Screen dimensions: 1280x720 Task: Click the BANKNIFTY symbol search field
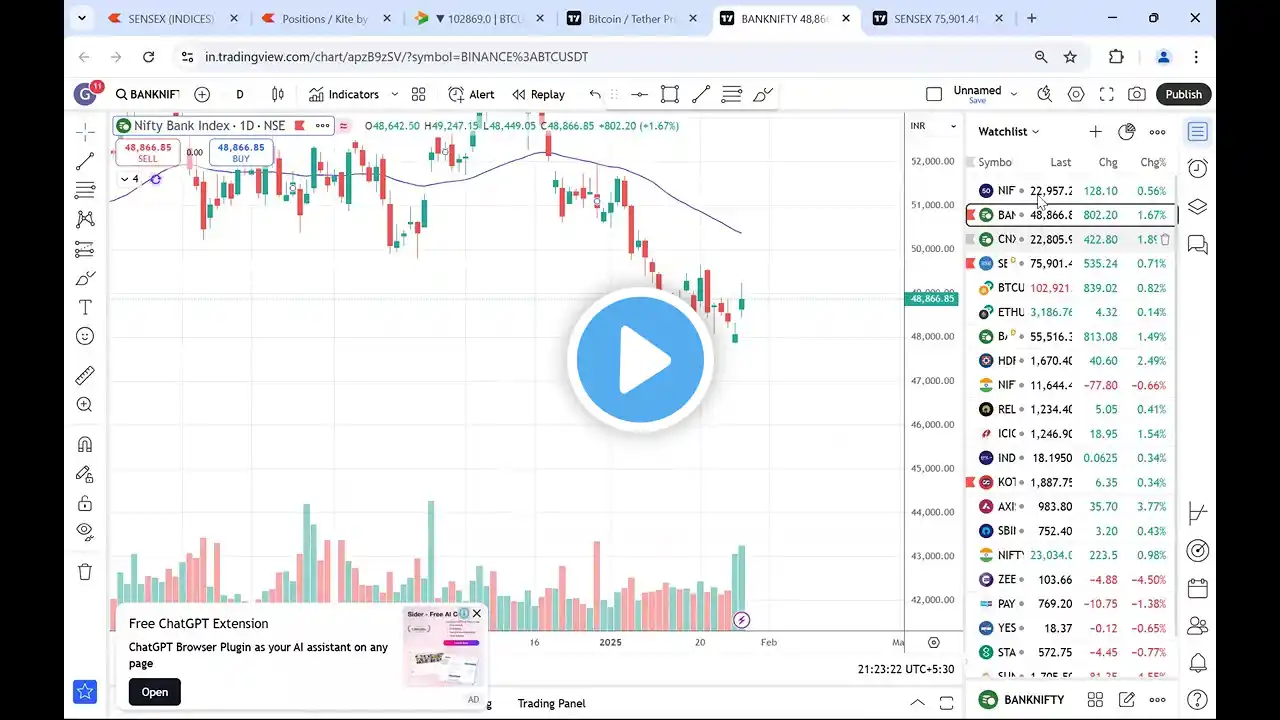pos(147,94)
